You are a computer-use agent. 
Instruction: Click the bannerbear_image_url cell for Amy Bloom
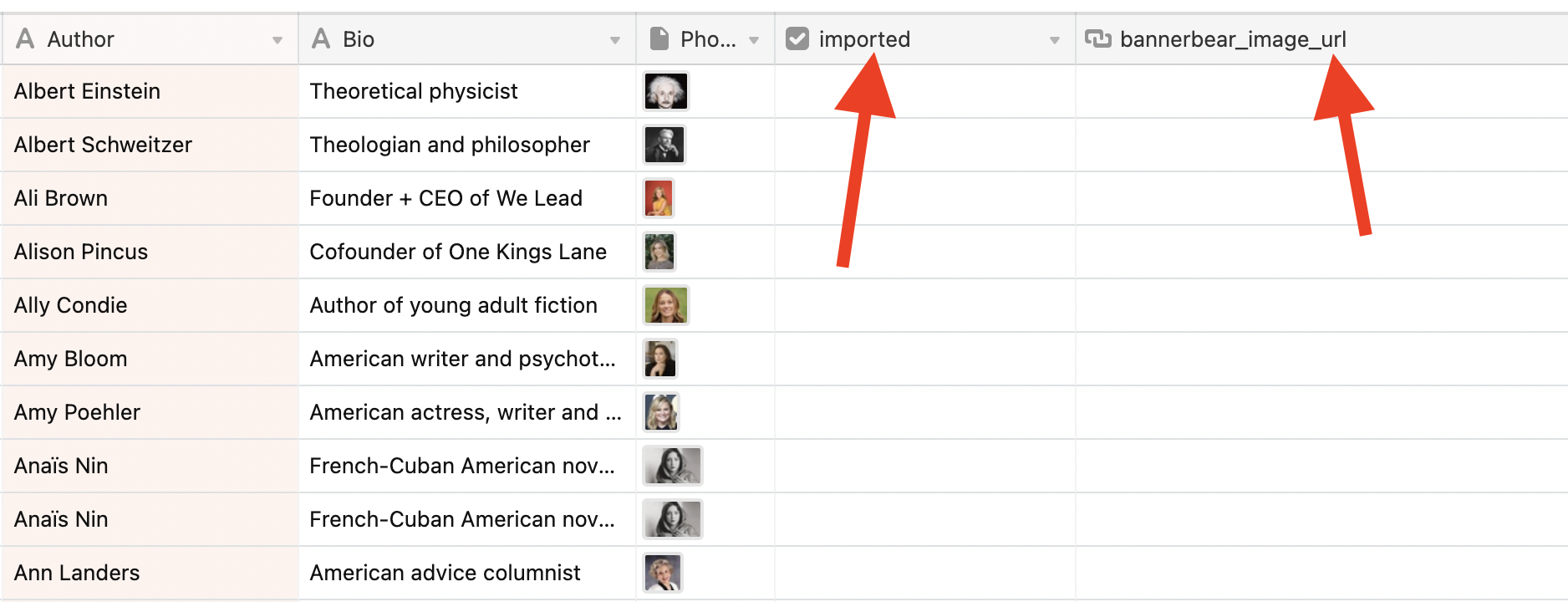(1321, 359)
